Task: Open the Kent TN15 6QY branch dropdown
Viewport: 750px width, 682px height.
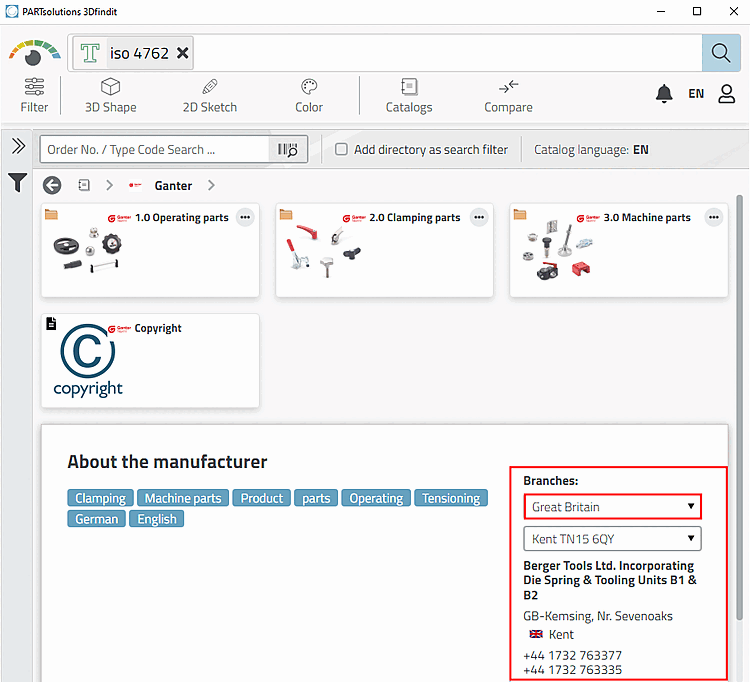Action: pyautogui.click(x=612, y=539)
